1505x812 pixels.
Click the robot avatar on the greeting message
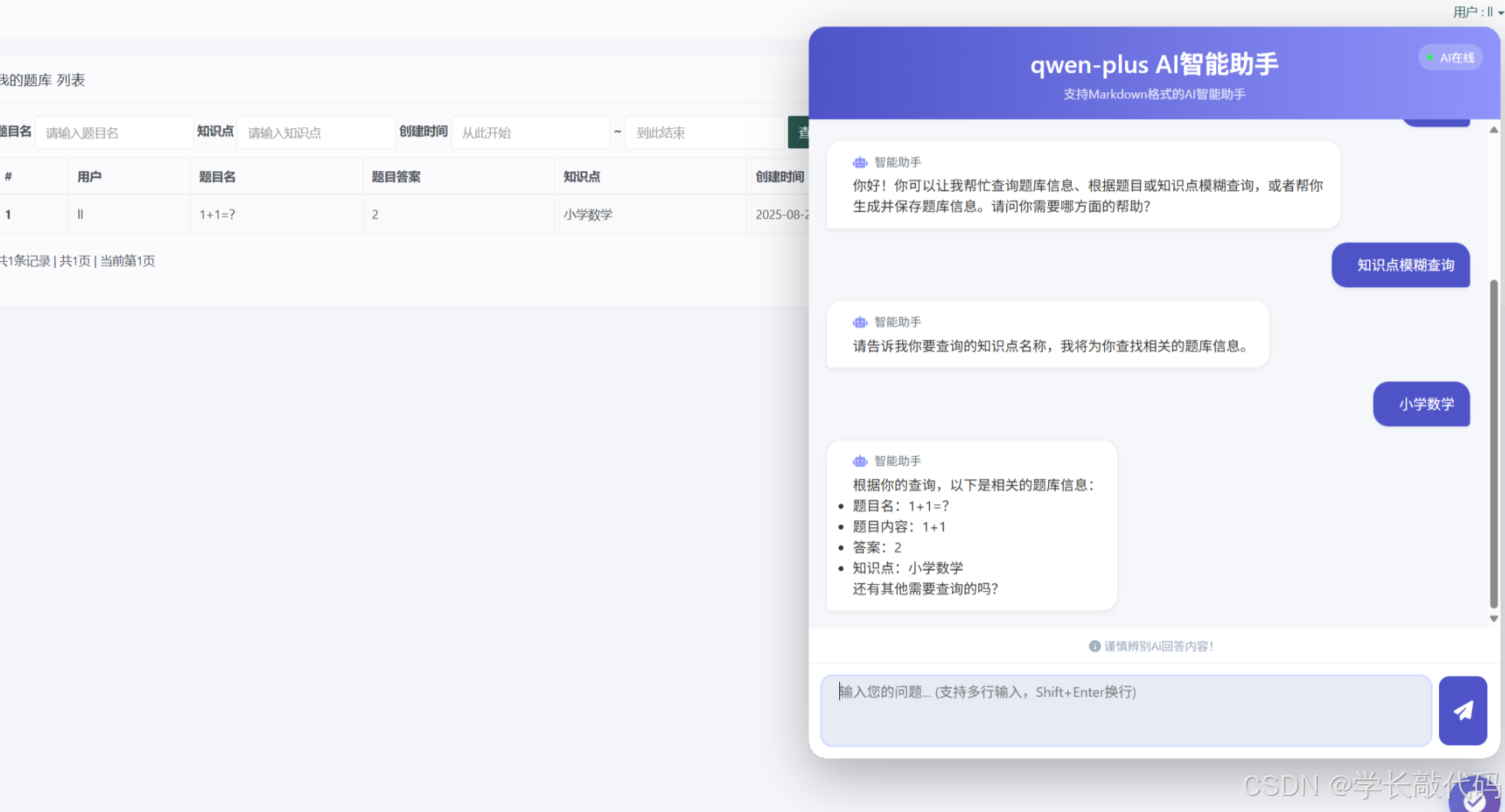click(x=860, y=162)
